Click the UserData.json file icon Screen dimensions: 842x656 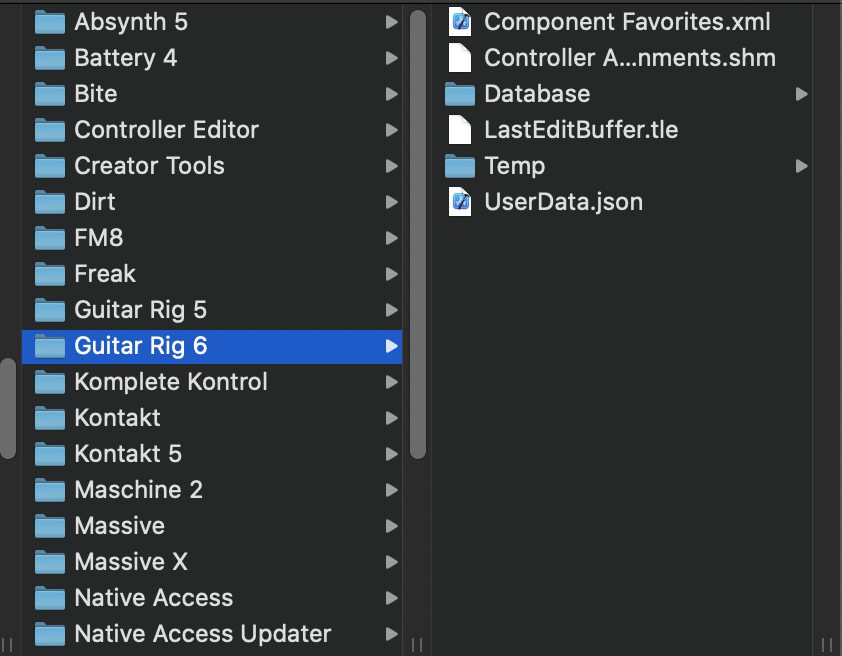coord(460,202)
